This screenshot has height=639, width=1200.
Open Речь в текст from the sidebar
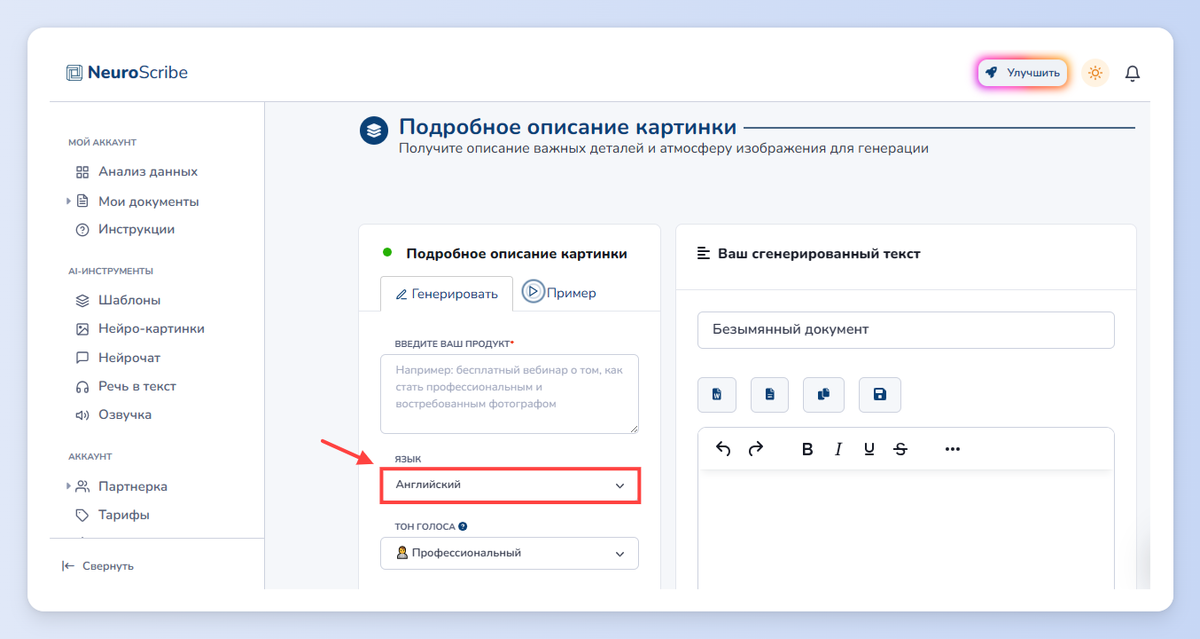pyautogui.click(x=131, y=386)
